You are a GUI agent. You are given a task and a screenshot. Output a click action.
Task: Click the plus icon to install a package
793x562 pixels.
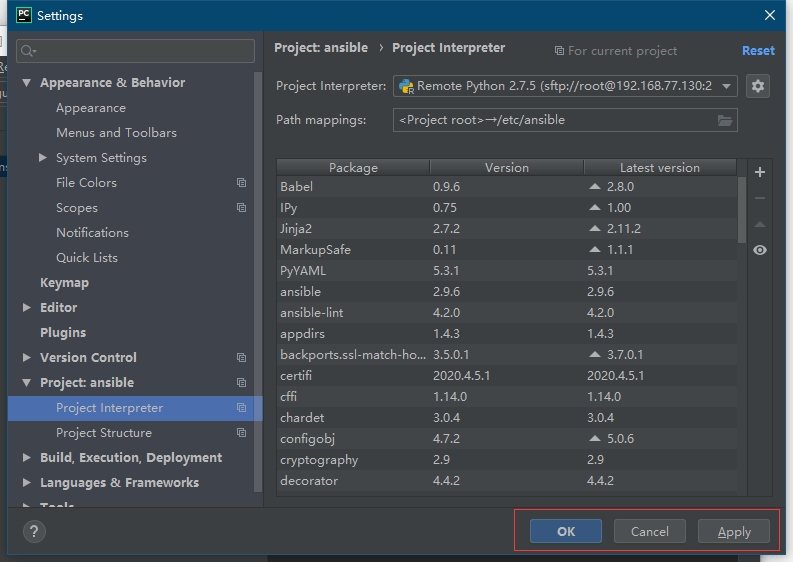pyautogui.click(x=759, y=172)
